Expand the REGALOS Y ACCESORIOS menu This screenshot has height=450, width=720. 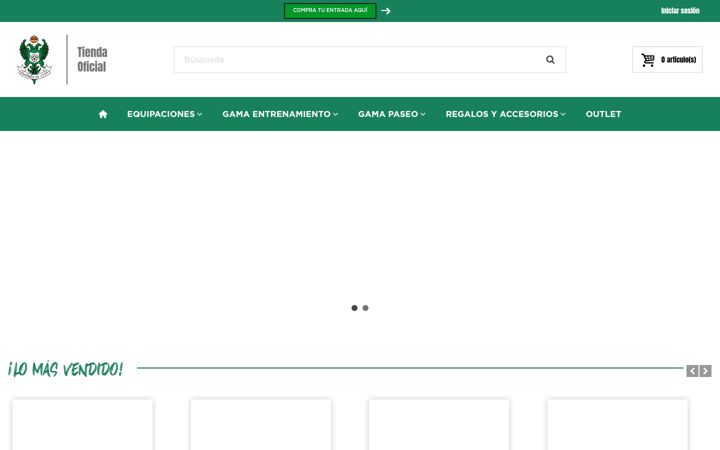coord(505,114)
